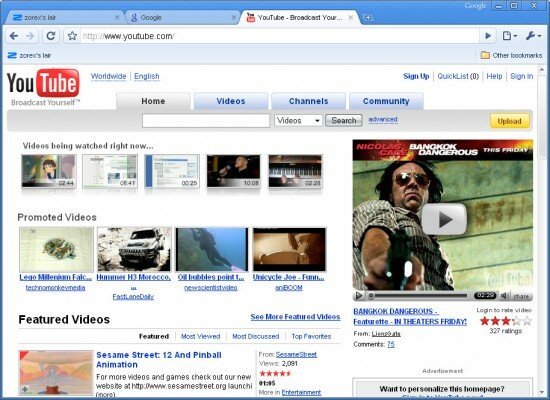Switch to the Google tab
The image size is (550, 400).
(181, 18)
